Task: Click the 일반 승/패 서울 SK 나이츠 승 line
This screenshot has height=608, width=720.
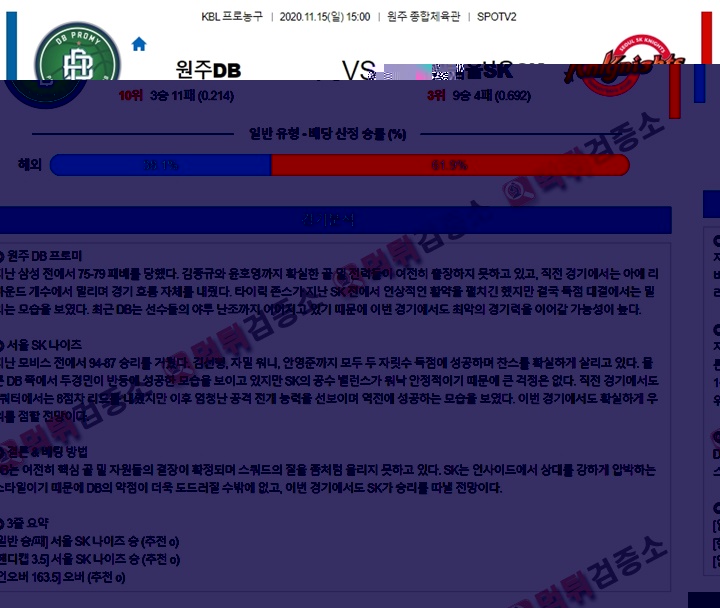Action: (x=89, y=541)
